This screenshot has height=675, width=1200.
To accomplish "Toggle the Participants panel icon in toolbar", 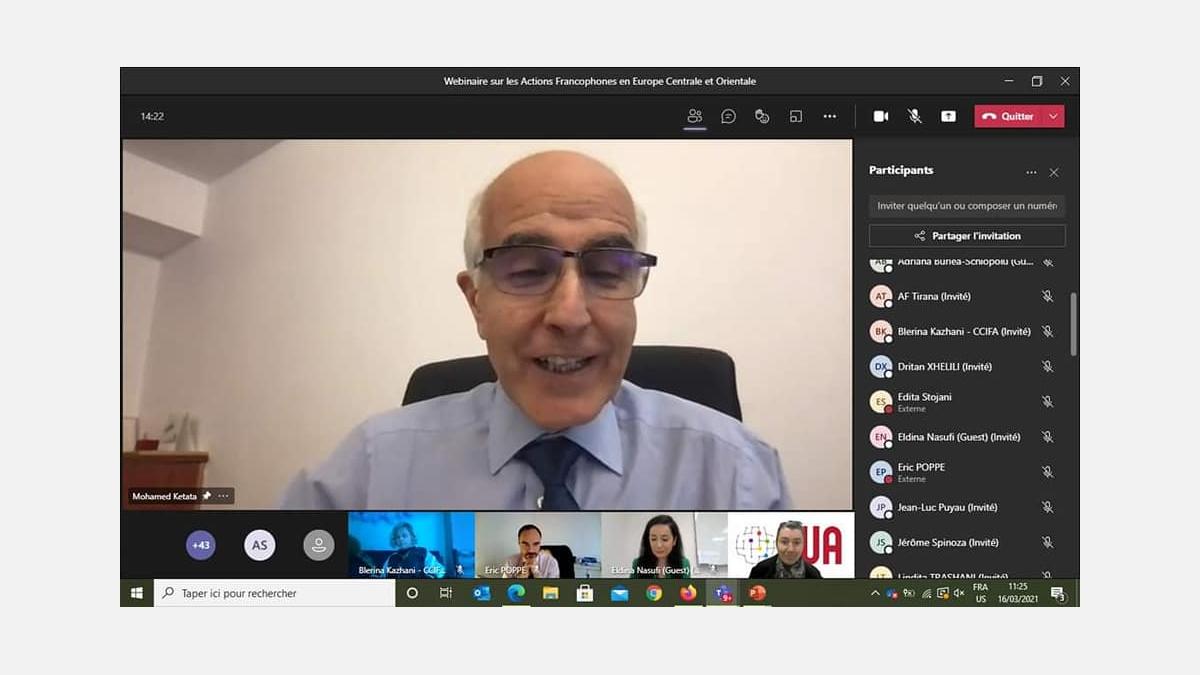I will pyautogui.click(x=695, y=116).
